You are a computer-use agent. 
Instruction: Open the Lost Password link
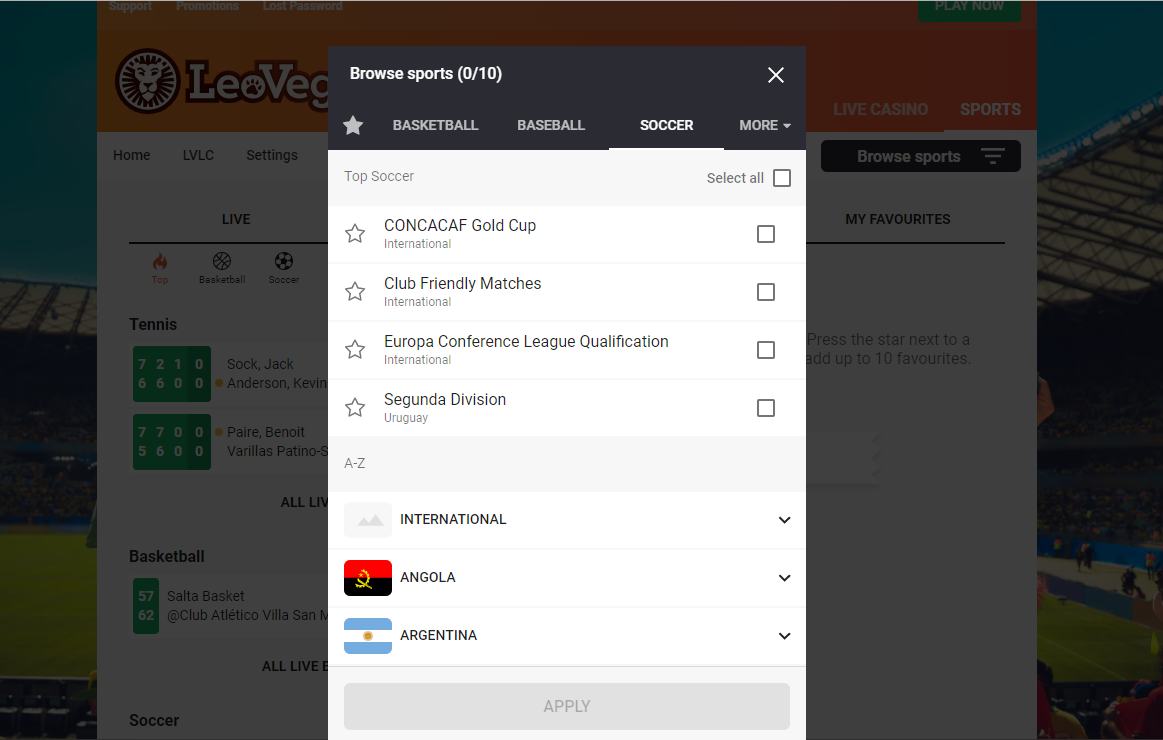point(303,6)
